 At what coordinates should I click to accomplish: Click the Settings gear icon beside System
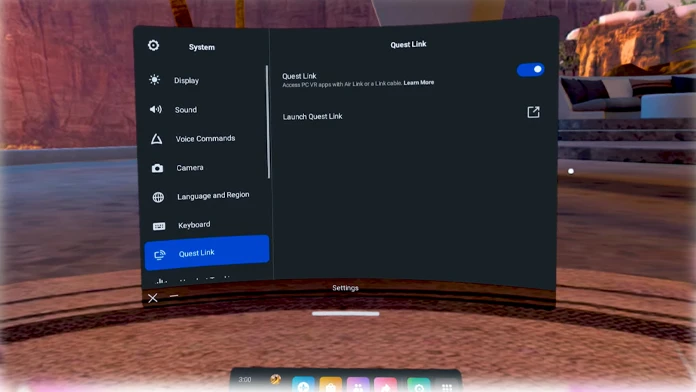pyautogui.click(x=154, y=45)
